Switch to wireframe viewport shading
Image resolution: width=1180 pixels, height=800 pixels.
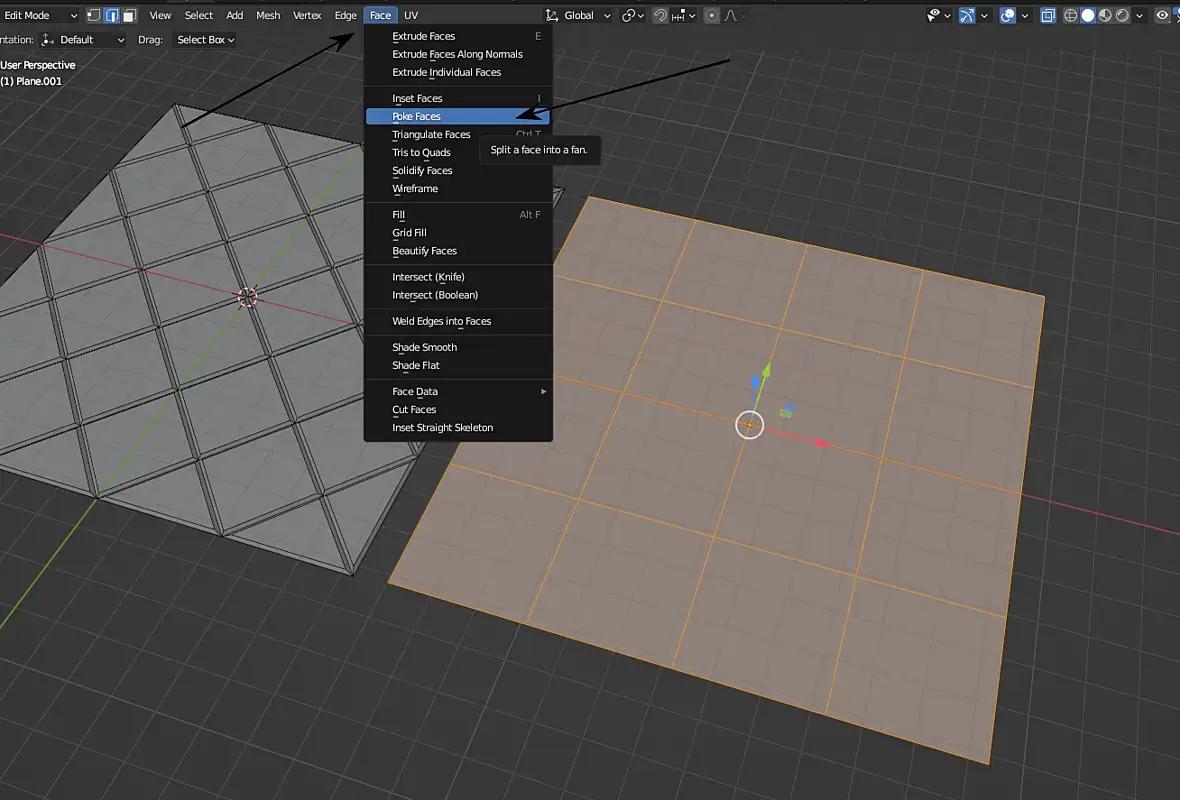click(1070, 15)
